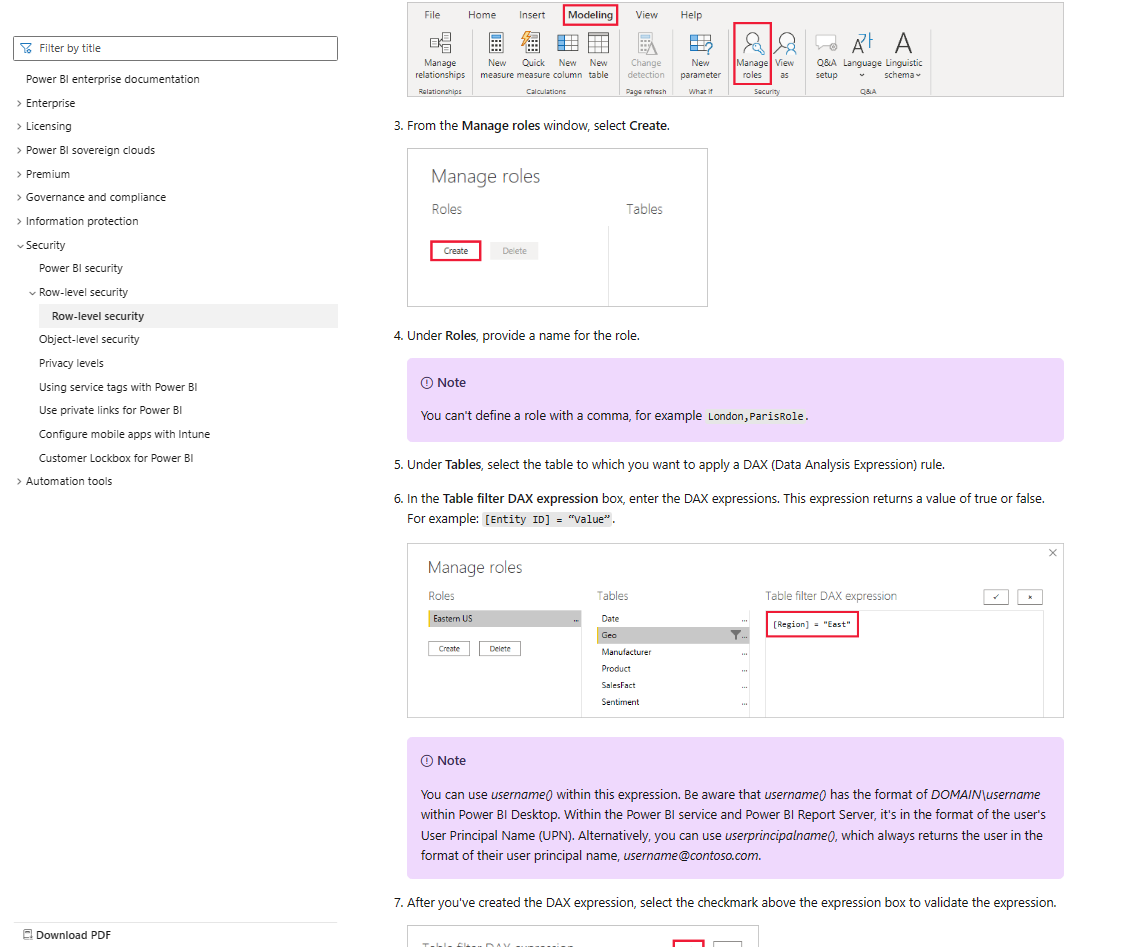Open Customer Lockbox for Power BI
1139x947 pixels.
point(115,458)
